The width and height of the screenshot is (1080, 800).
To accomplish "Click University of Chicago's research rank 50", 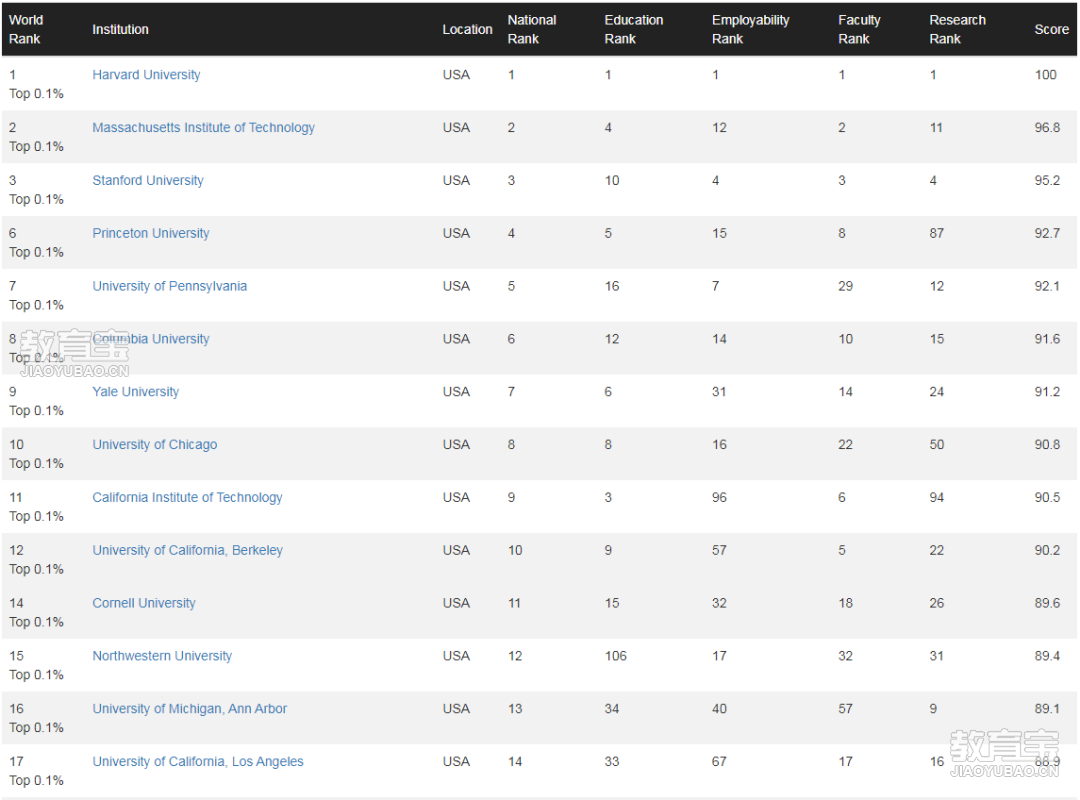I will click(936, 444).
